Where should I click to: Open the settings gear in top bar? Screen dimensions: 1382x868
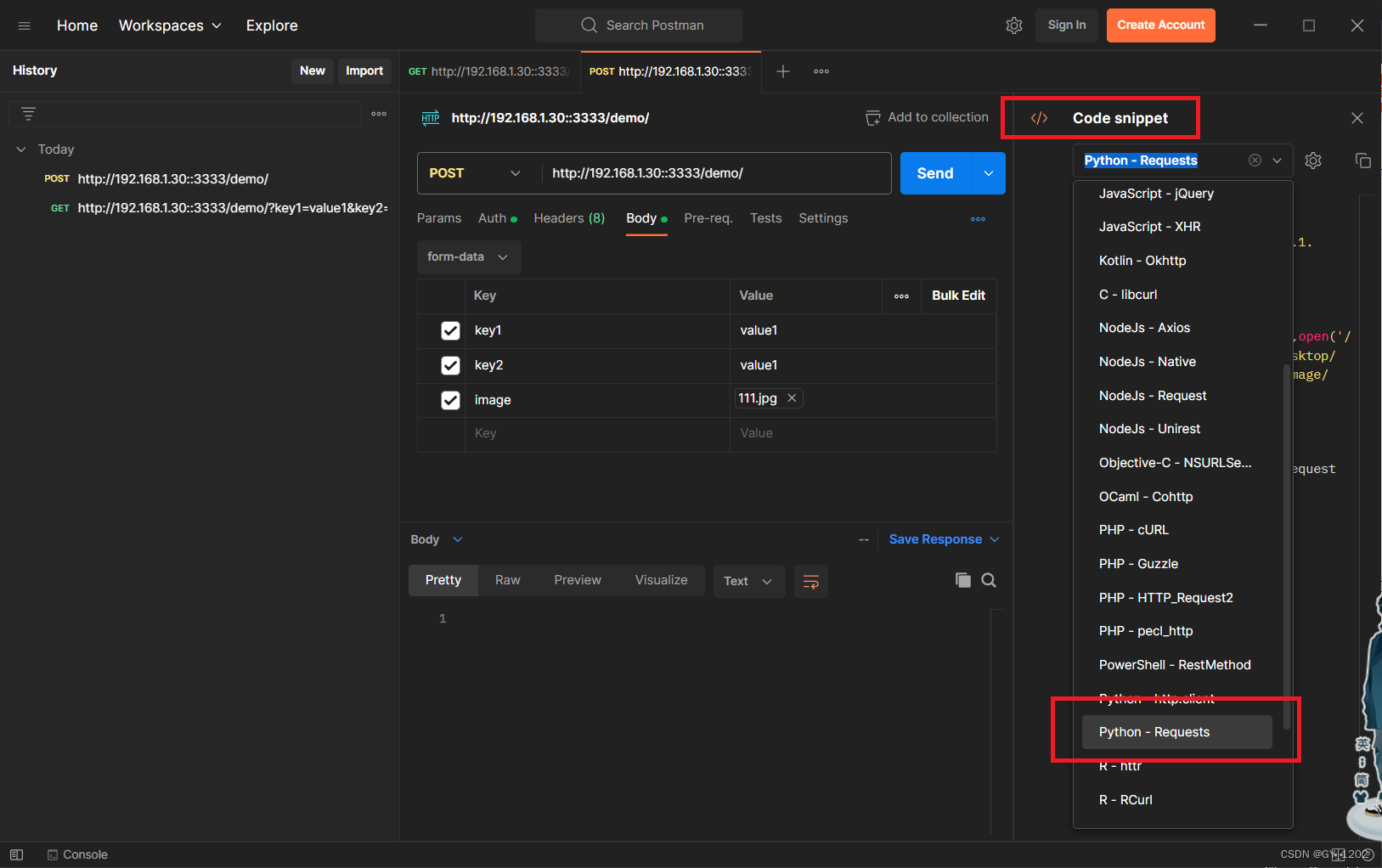click(1014, 25)
